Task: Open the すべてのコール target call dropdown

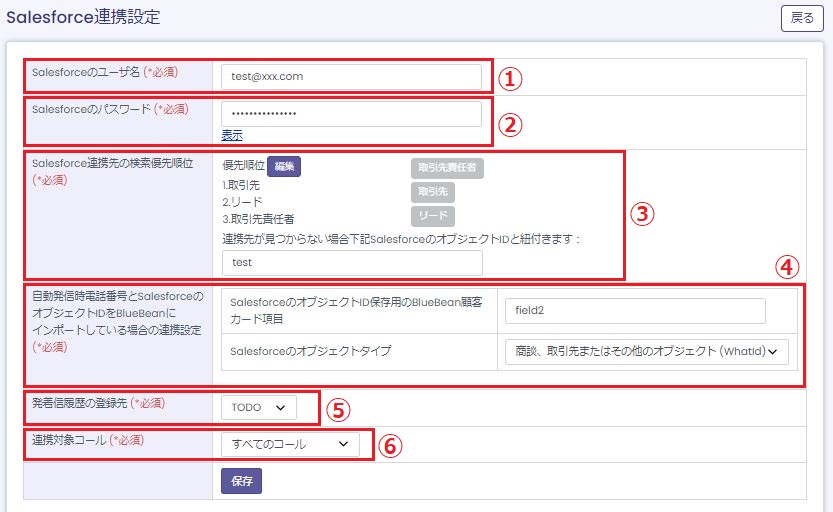Action: tap(290, 444)
